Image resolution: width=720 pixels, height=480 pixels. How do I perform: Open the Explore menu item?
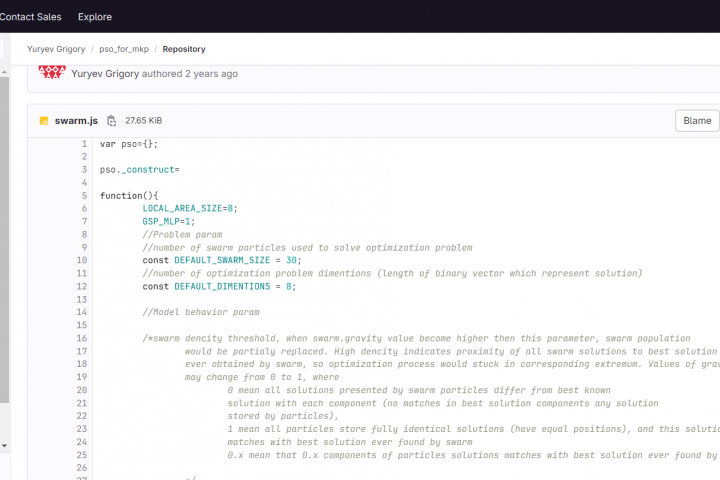(x=95, y=17)
